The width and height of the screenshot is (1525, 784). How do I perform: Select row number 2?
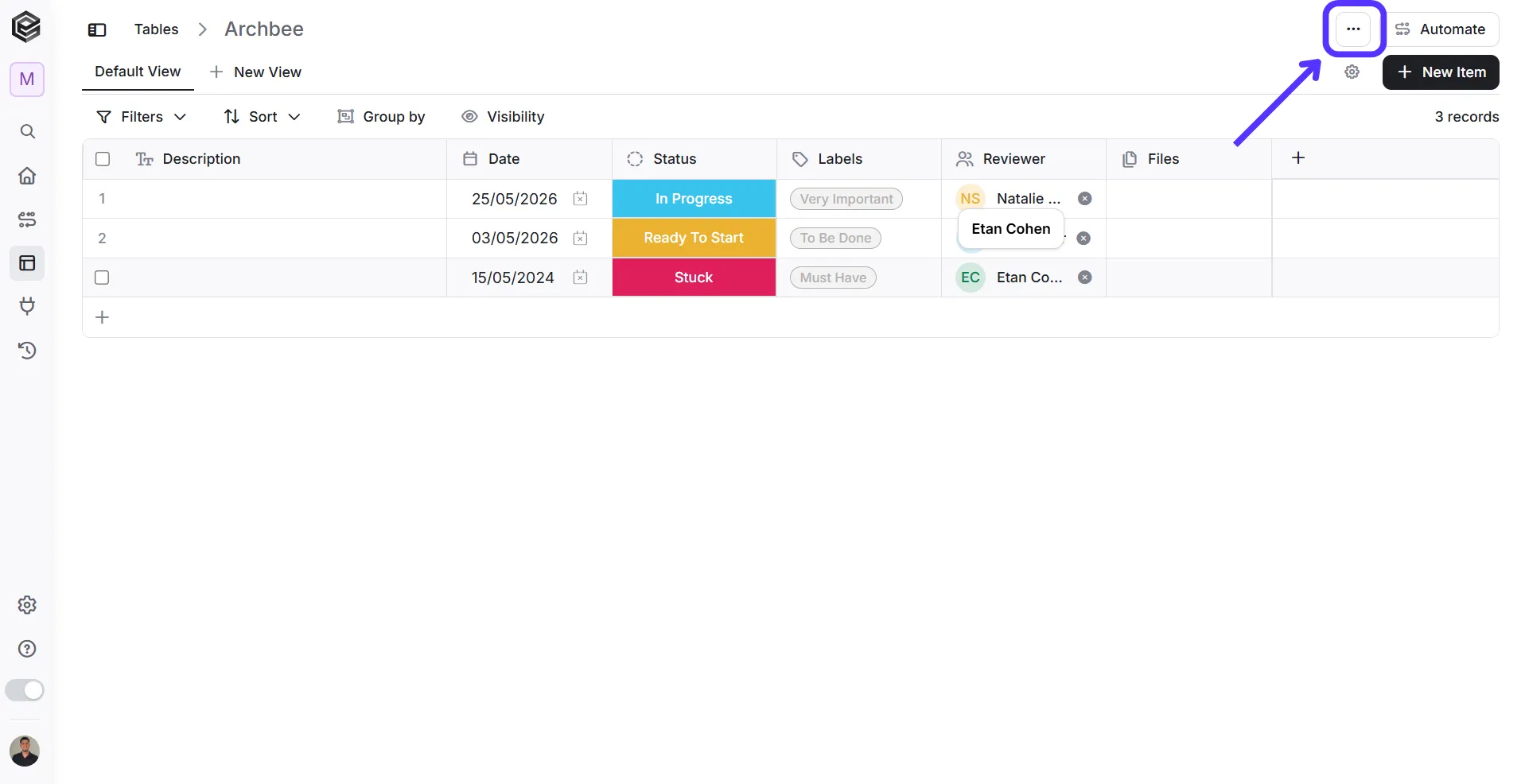tap(102, 238)
